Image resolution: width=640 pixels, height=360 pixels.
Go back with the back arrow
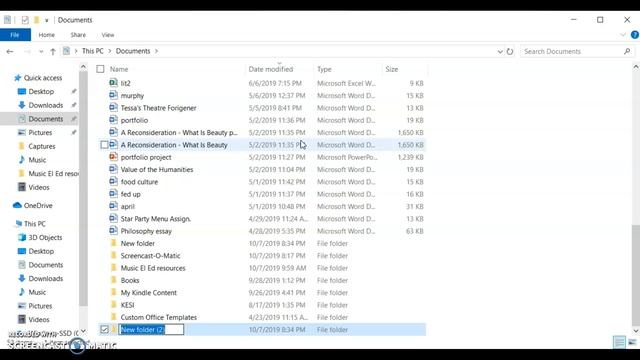click(x=10, y=51)
